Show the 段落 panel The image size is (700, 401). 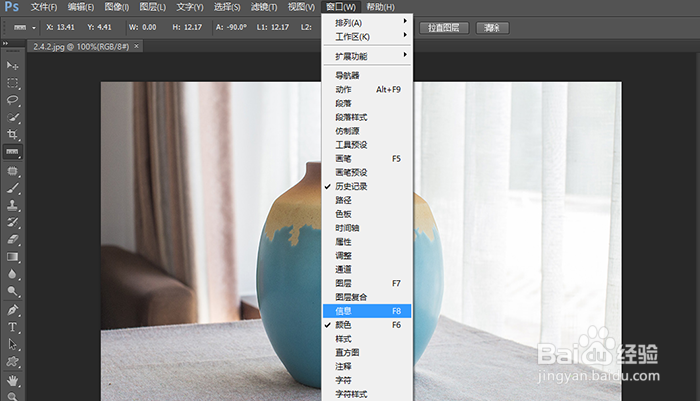click(367, 103)
